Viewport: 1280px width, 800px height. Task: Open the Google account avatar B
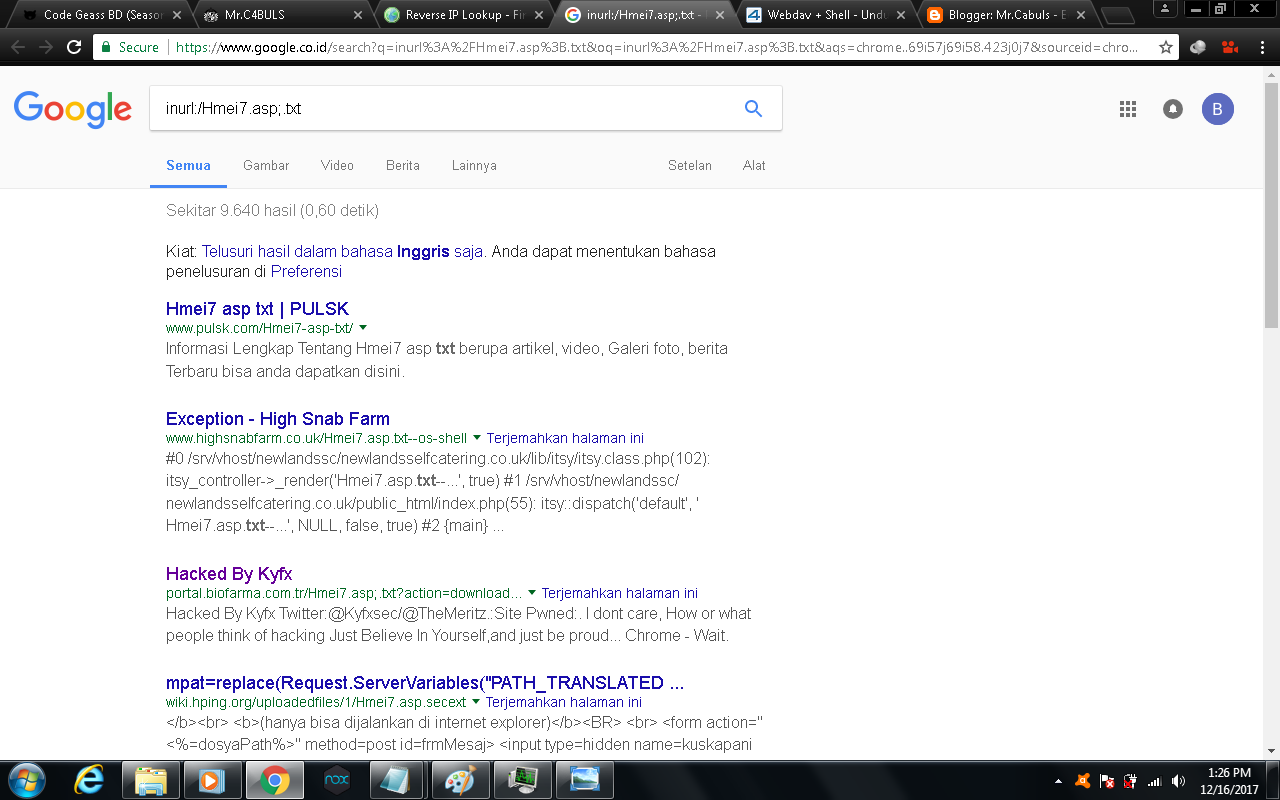[x=1217, y=109]
